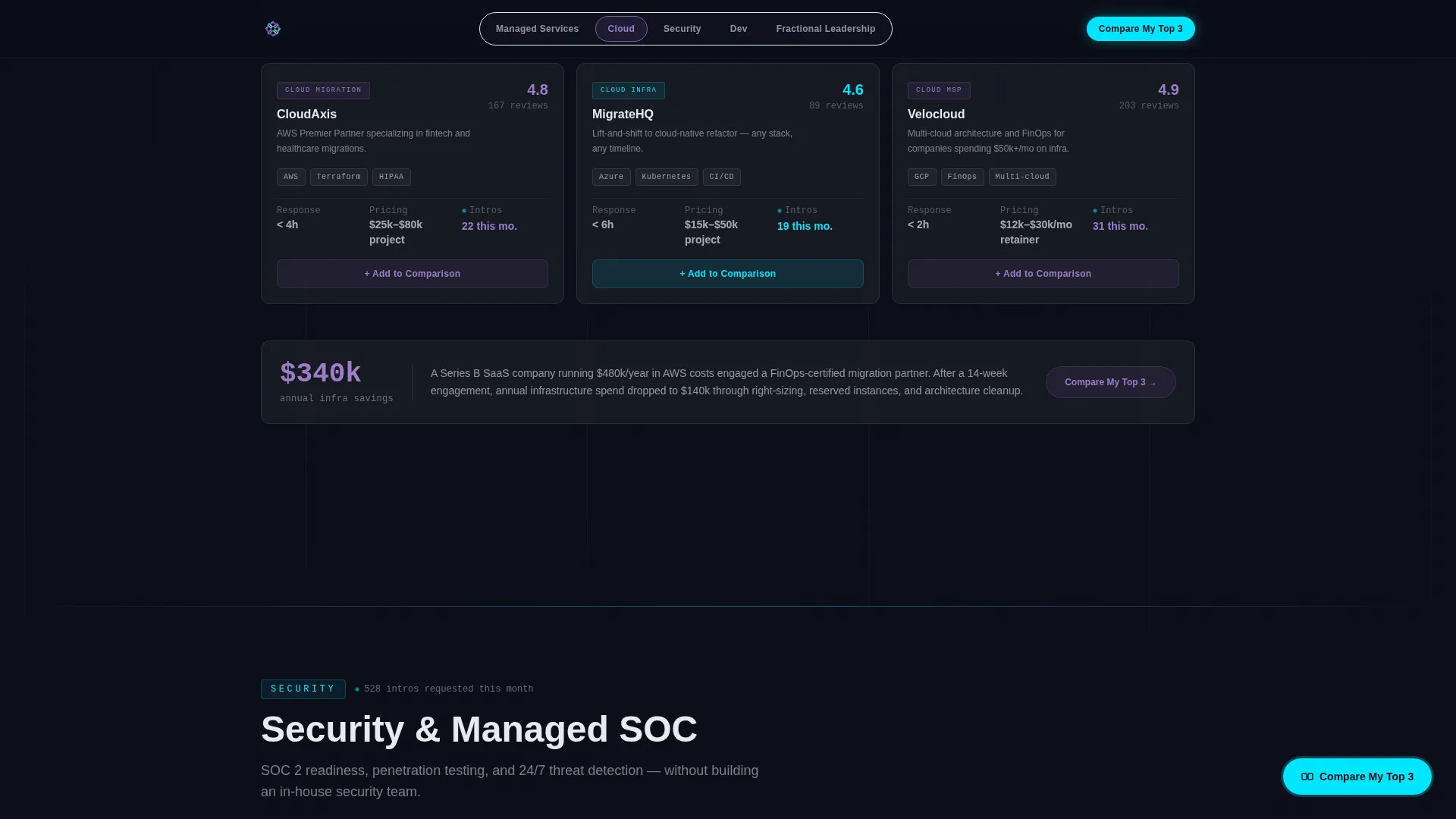
Task: Open the Managed Services nav tab
Action: (x=537, y=29)
